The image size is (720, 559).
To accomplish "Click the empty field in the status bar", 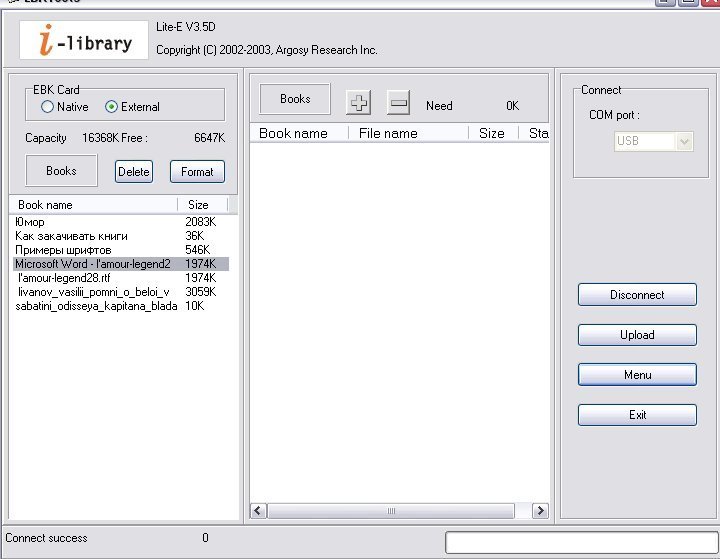I will point(581,542).
